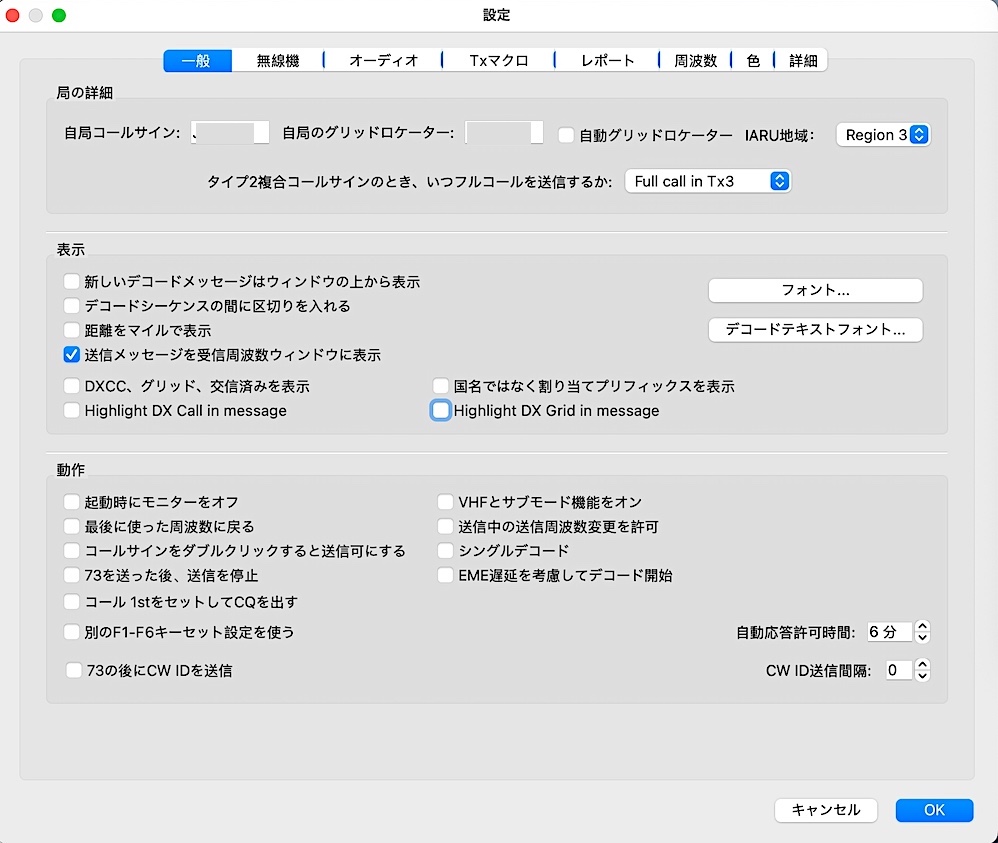The width and height of the screenshot is (998, 843).
Task: Enable 自動グリッドロケーター checkbox
Action: coord(566,134)
